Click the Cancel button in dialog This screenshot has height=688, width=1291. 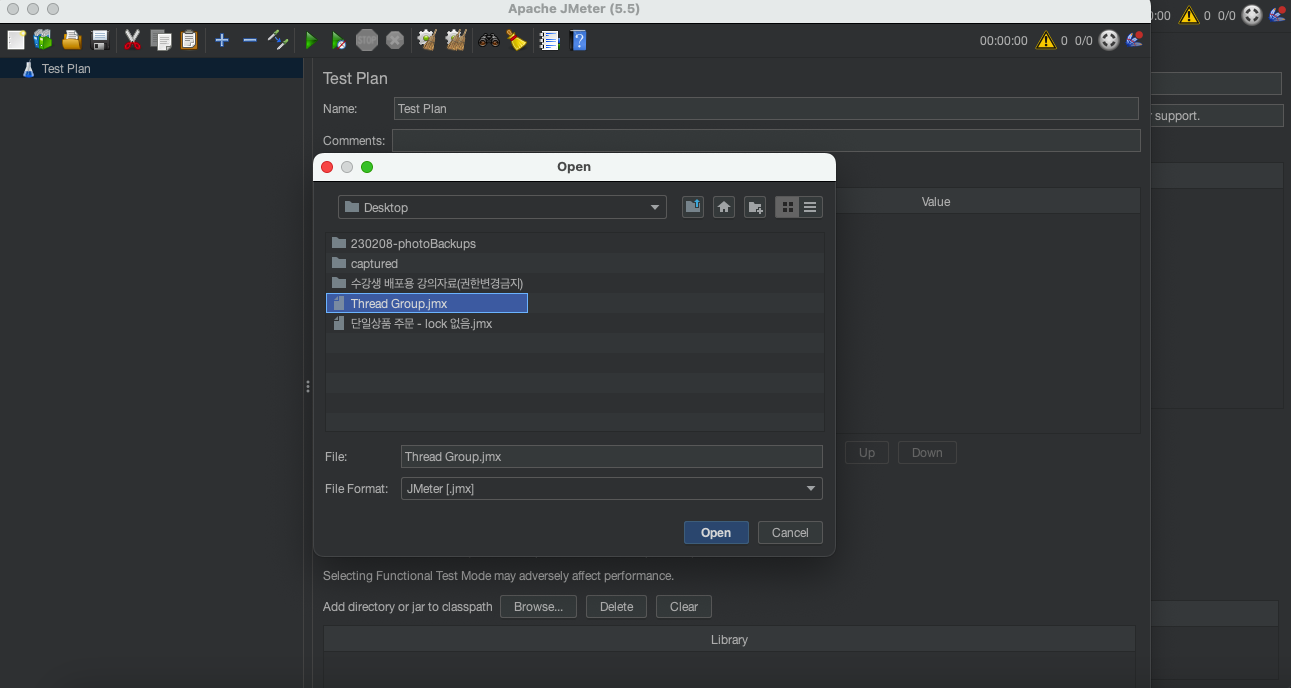coord(790,532)
